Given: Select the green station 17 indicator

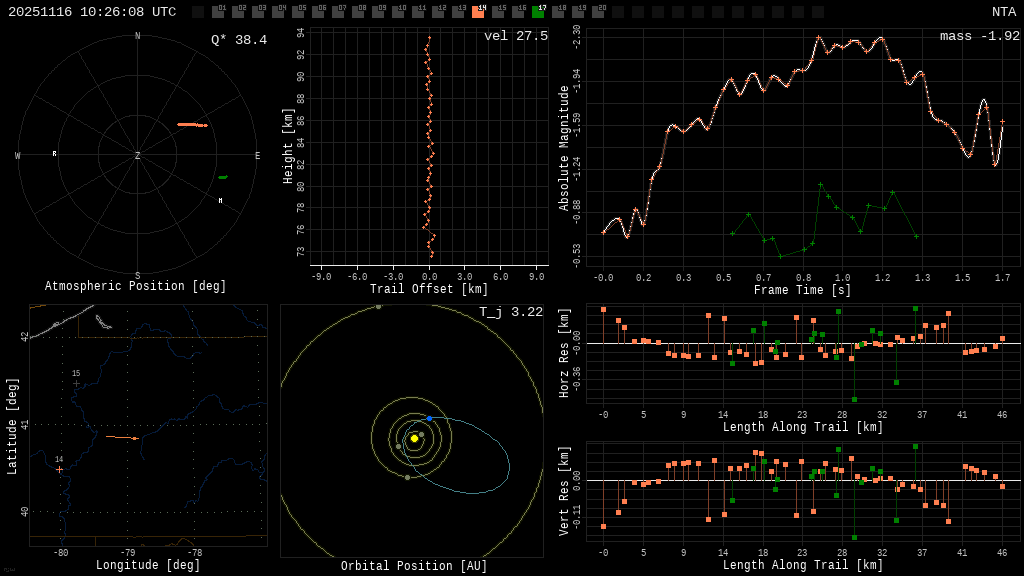Looking at the screenshot, I should tap(538, 12).
